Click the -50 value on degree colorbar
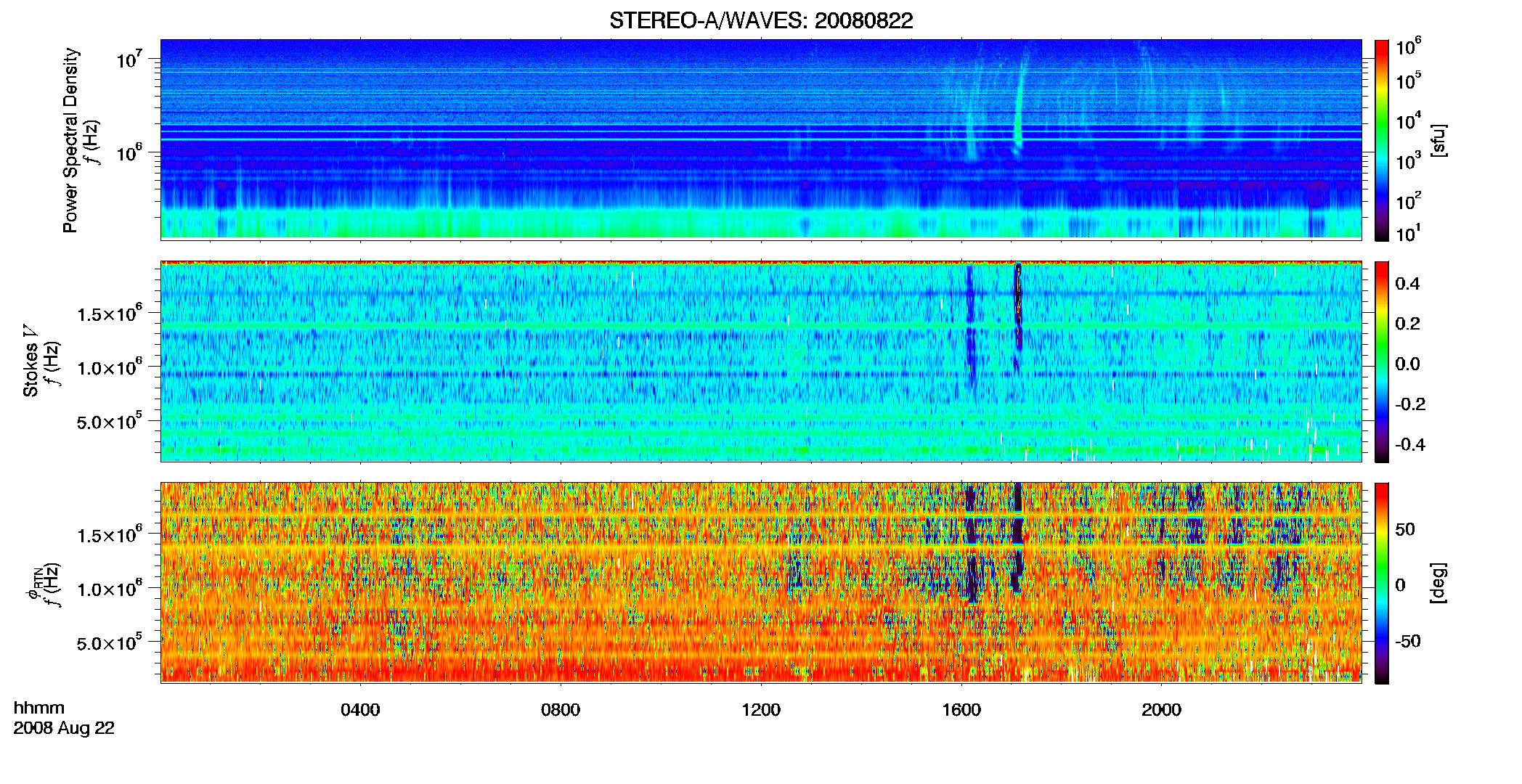 (x=1408, y=641)
